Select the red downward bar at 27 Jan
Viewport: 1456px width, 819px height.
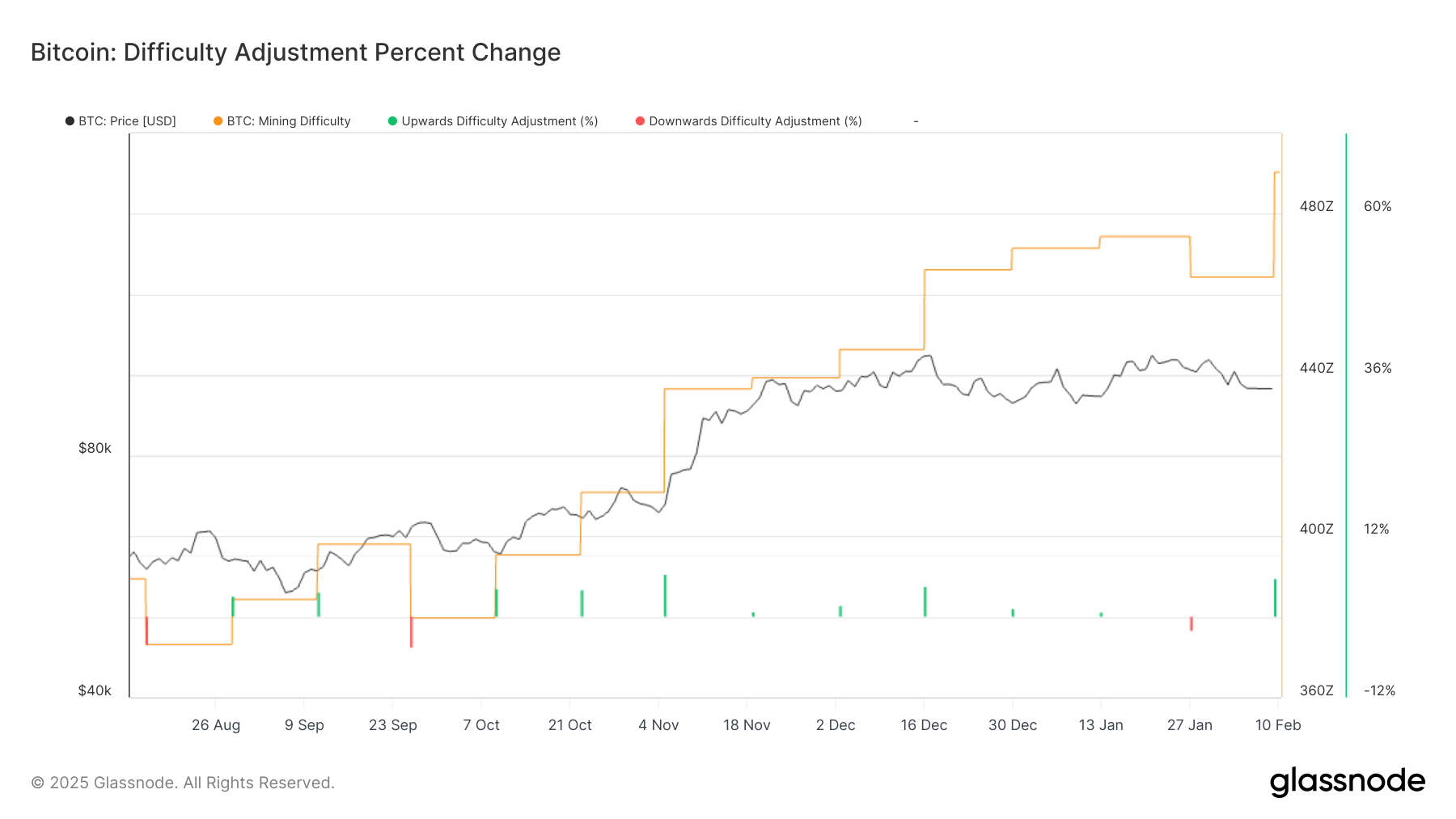(x=1191, y=623)
